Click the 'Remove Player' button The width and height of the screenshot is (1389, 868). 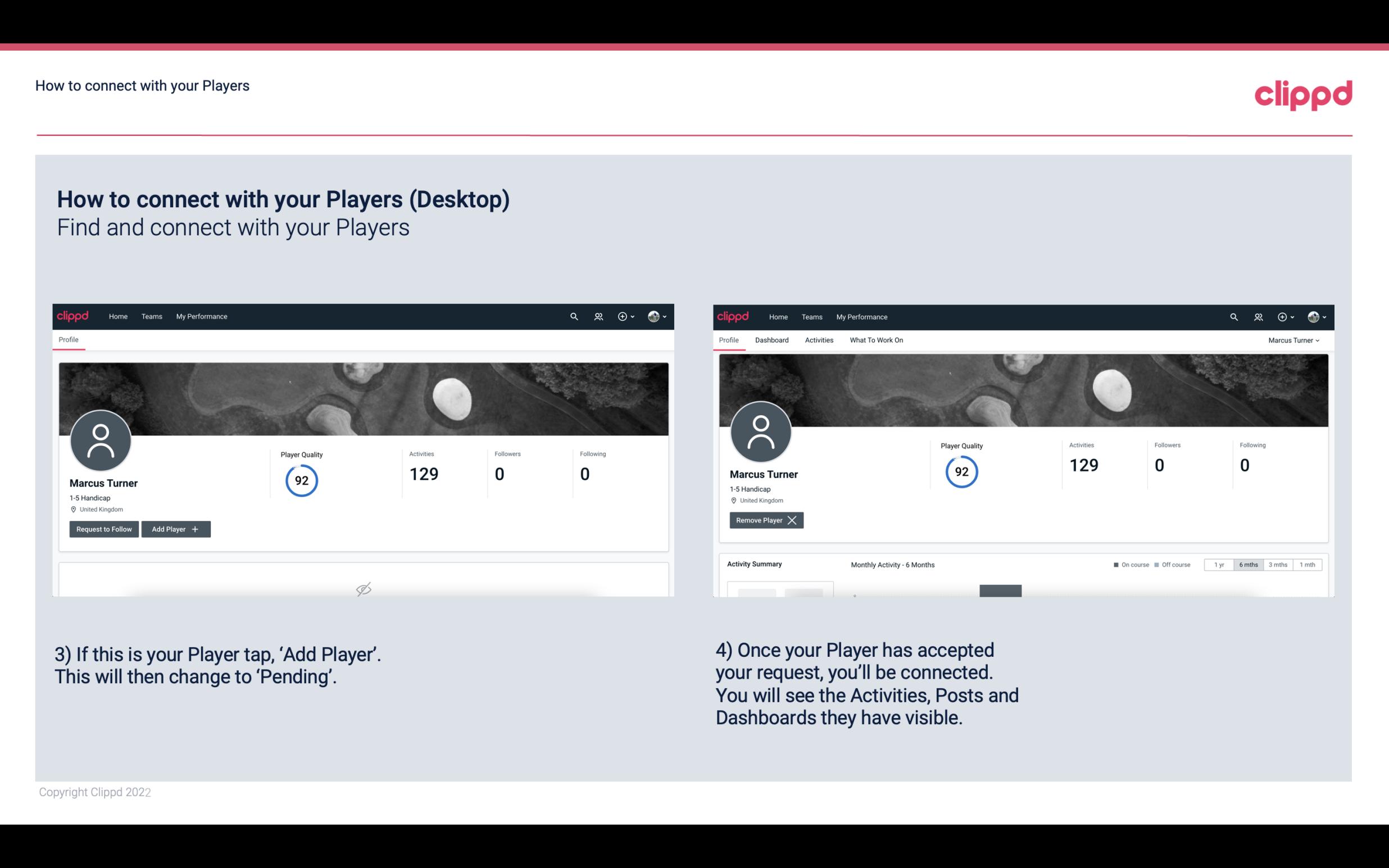(x=765, y=519)
